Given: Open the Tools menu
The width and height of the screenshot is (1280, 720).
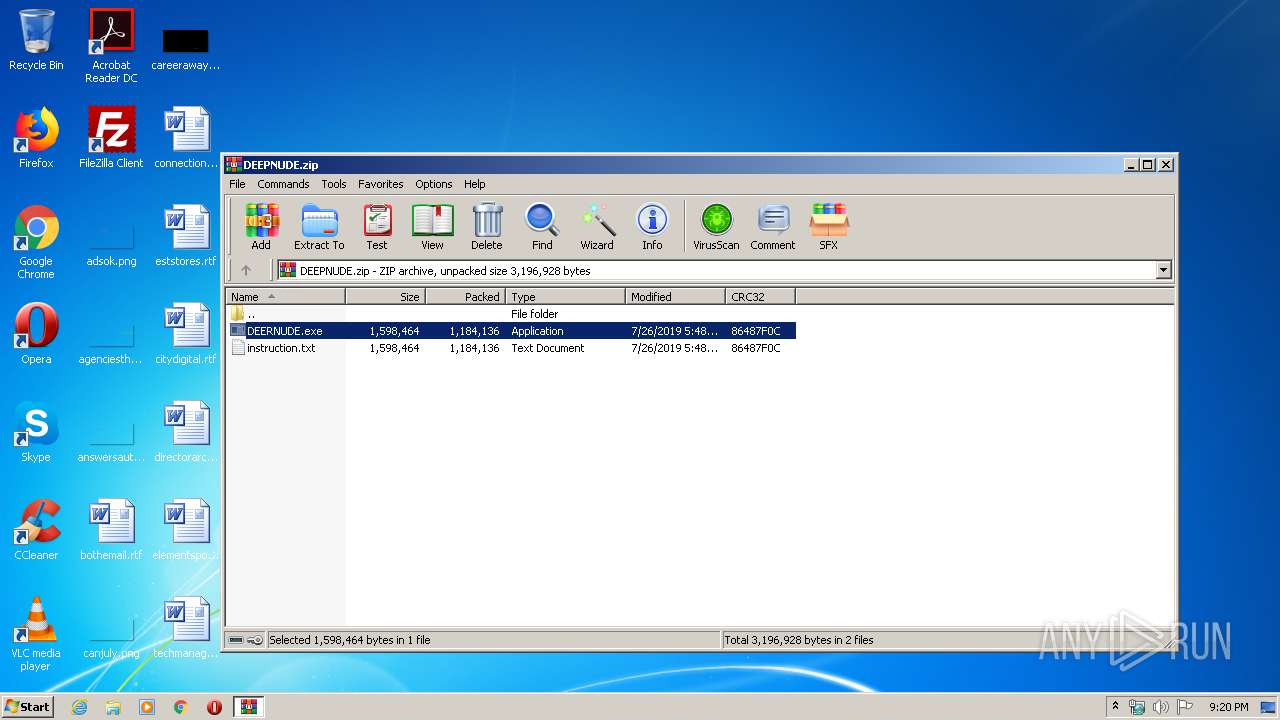Looking at the screenshot, I should [x=334, y=184].
